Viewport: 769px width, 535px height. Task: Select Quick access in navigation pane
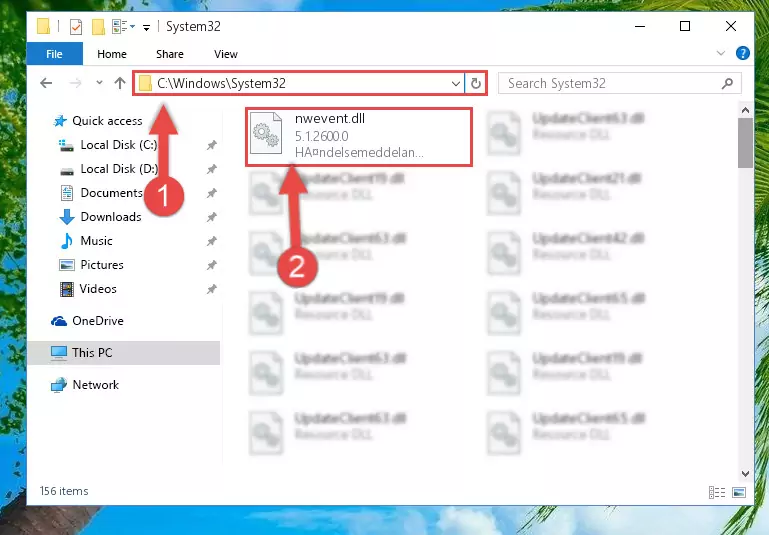[x=98, y=121]
